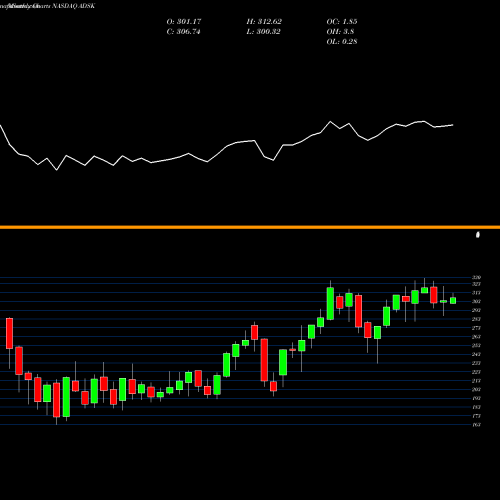Screen dimensions: 500x500
Task: Click the 283 price axis label
Action: [x=476, y=319]
